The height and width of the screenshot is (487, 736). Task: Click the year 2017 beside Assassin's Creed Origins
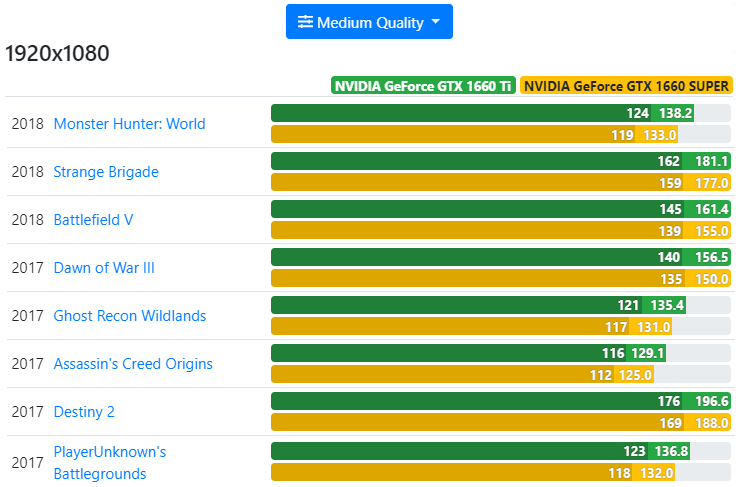27,364
